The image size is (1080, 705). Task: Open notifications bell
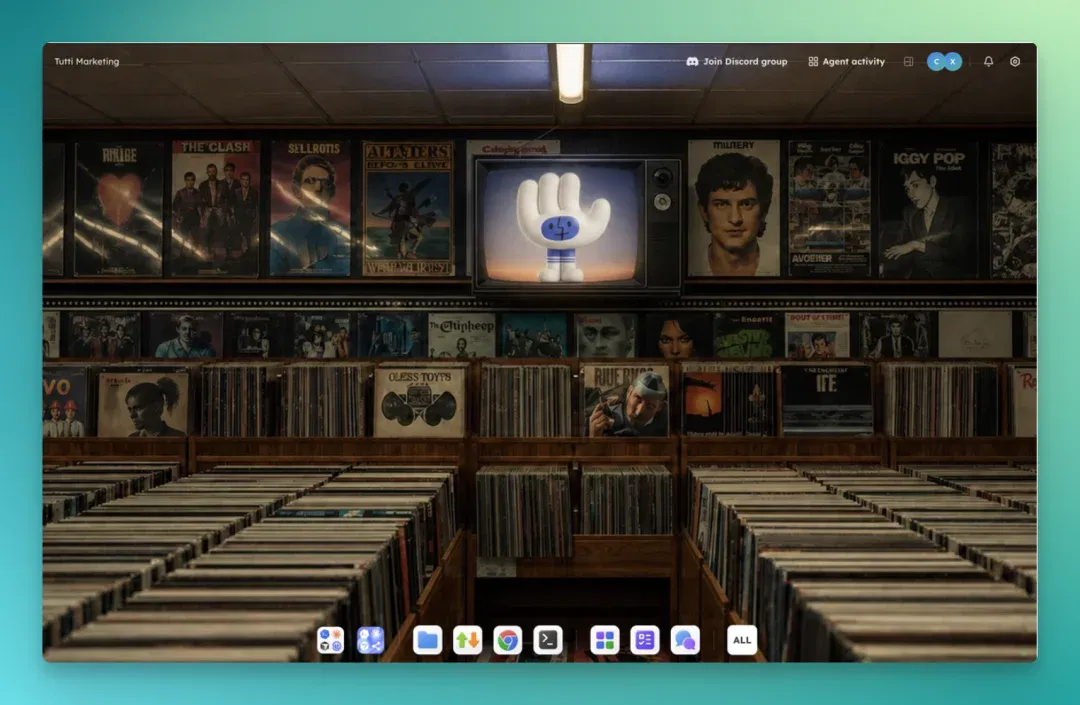tap(988, 61)
